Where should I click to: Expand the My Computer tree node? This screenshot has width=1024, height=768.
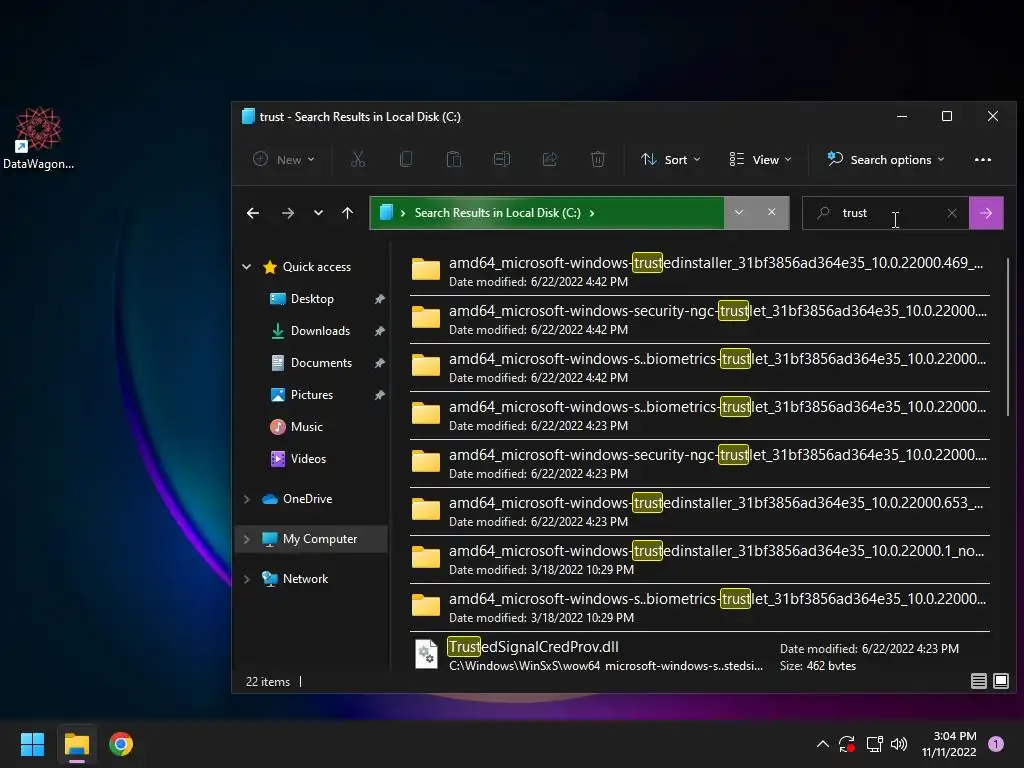pyautogui.click(x=247, y=539)
